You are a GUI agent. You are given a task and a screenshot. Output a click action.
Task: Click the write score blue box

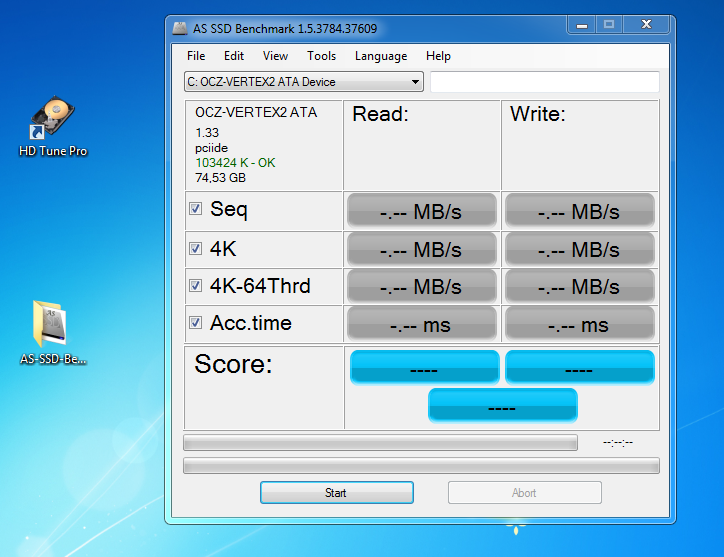click(580, 367)
